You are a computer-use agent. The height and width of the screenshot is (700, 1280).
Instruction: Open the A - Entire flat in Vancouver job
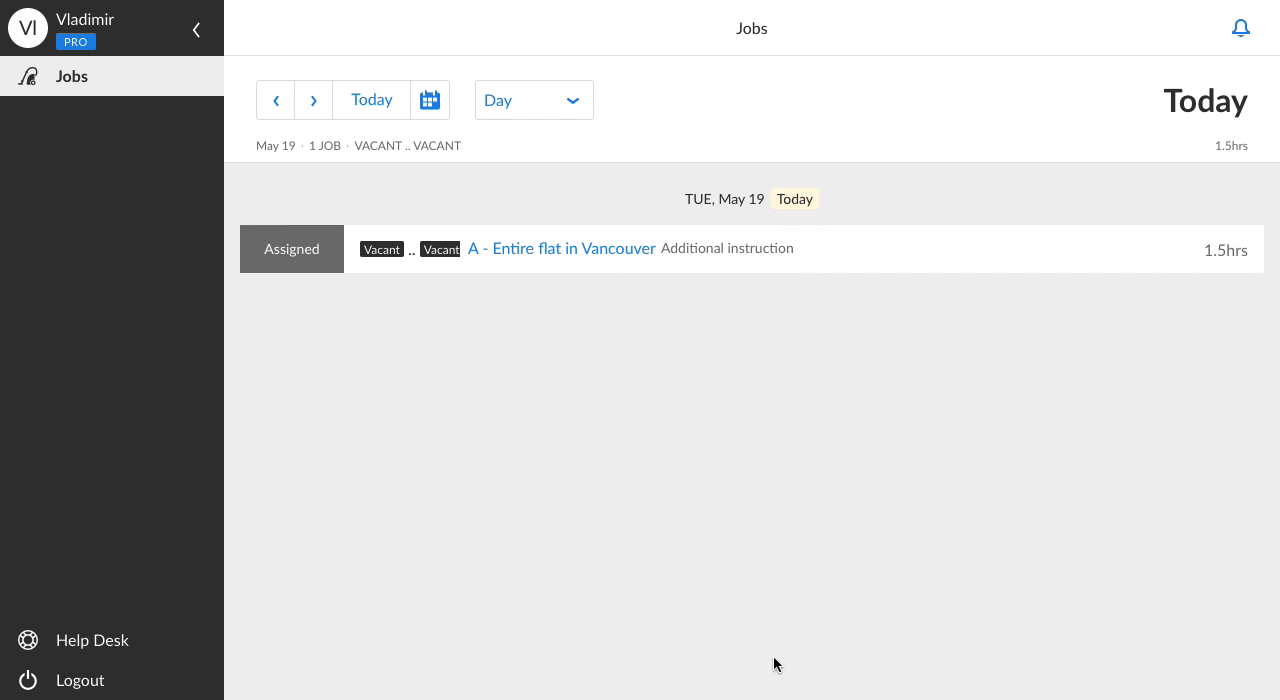click(x=561, y=248)
